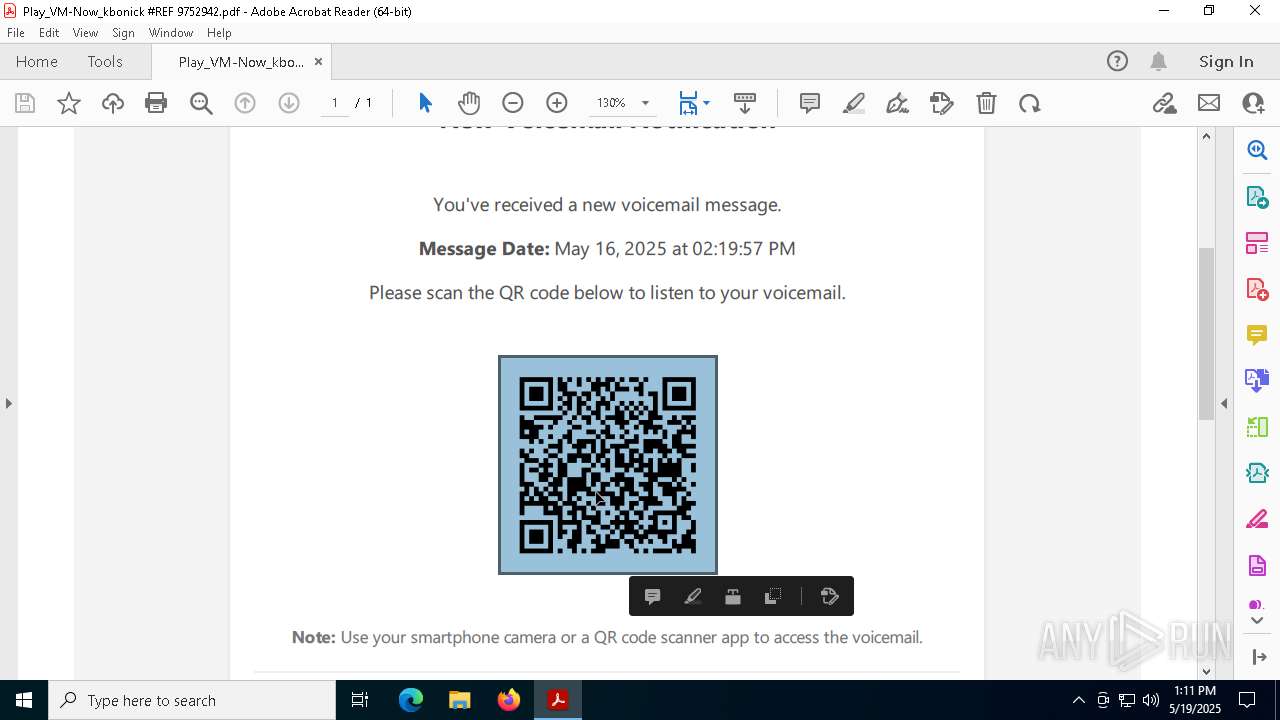Screen dimensions: 1280x720
Task: Add a sticky note comment
Action: pyautogui.click(x=810, y=103)
